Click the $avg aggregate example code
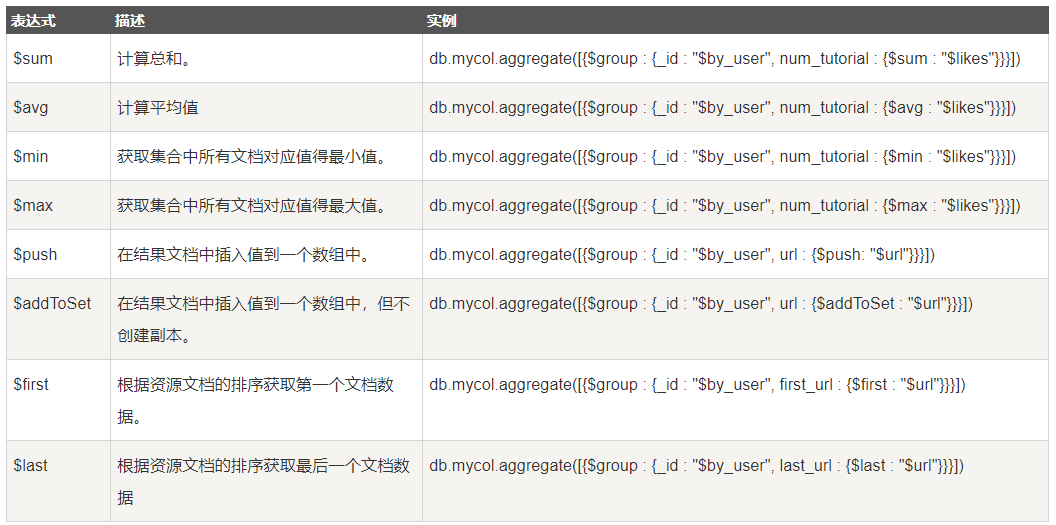The height and width of the screenshot is (525, 1056). click(722, 108)
